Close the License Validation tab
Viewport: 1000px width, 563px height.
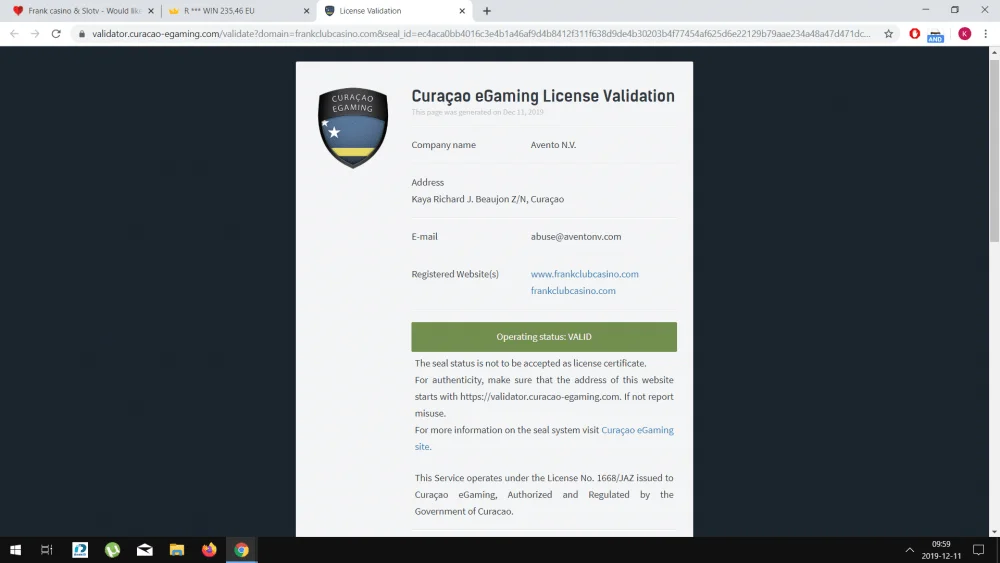[x=462, y=11]
